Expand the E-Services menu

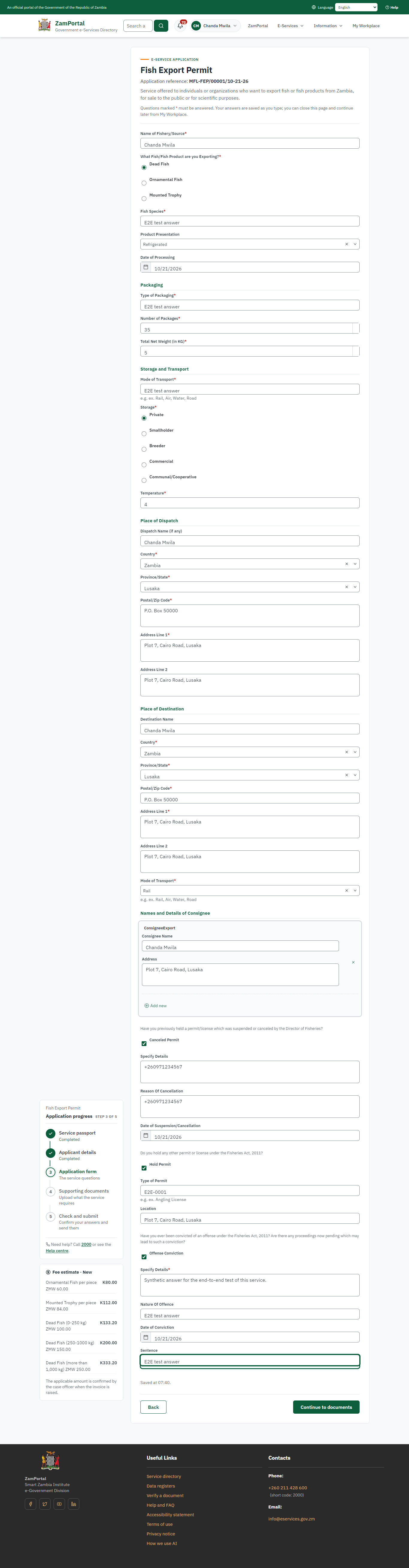(290, 25)
